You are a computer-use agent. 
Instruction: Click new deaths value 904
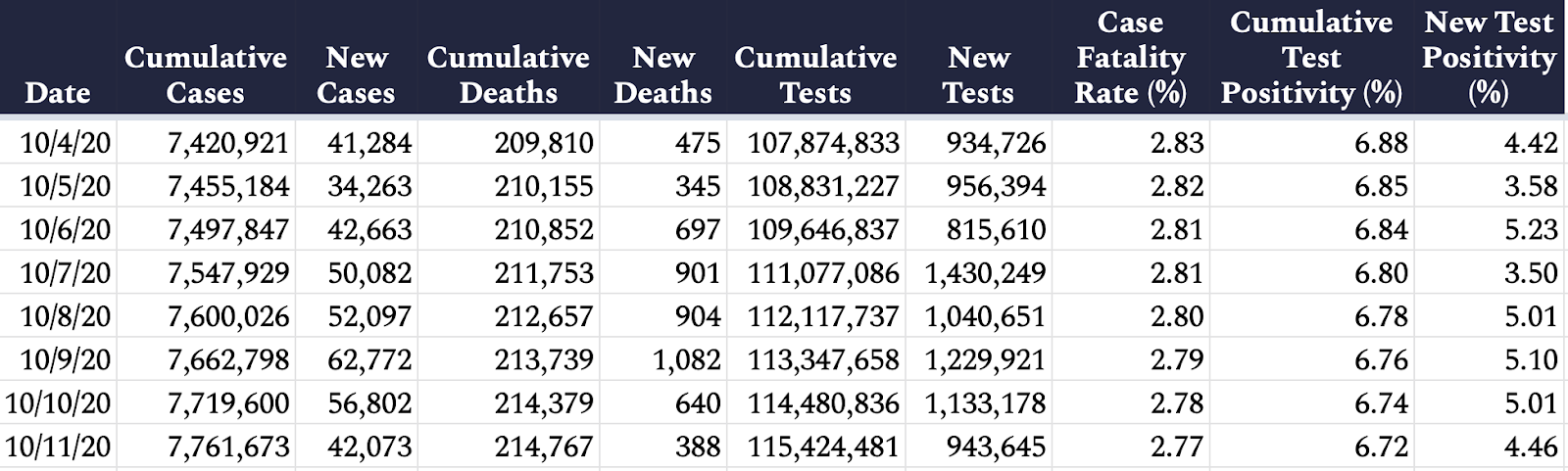698,316
